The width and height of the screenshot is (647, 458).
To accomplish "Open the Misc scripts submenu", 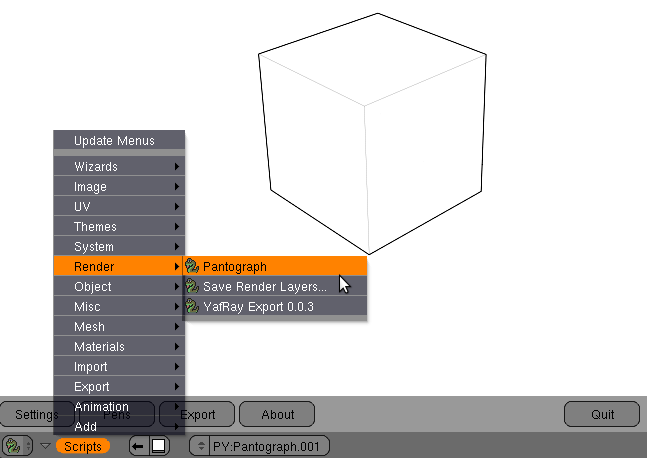I will point(119,307).
